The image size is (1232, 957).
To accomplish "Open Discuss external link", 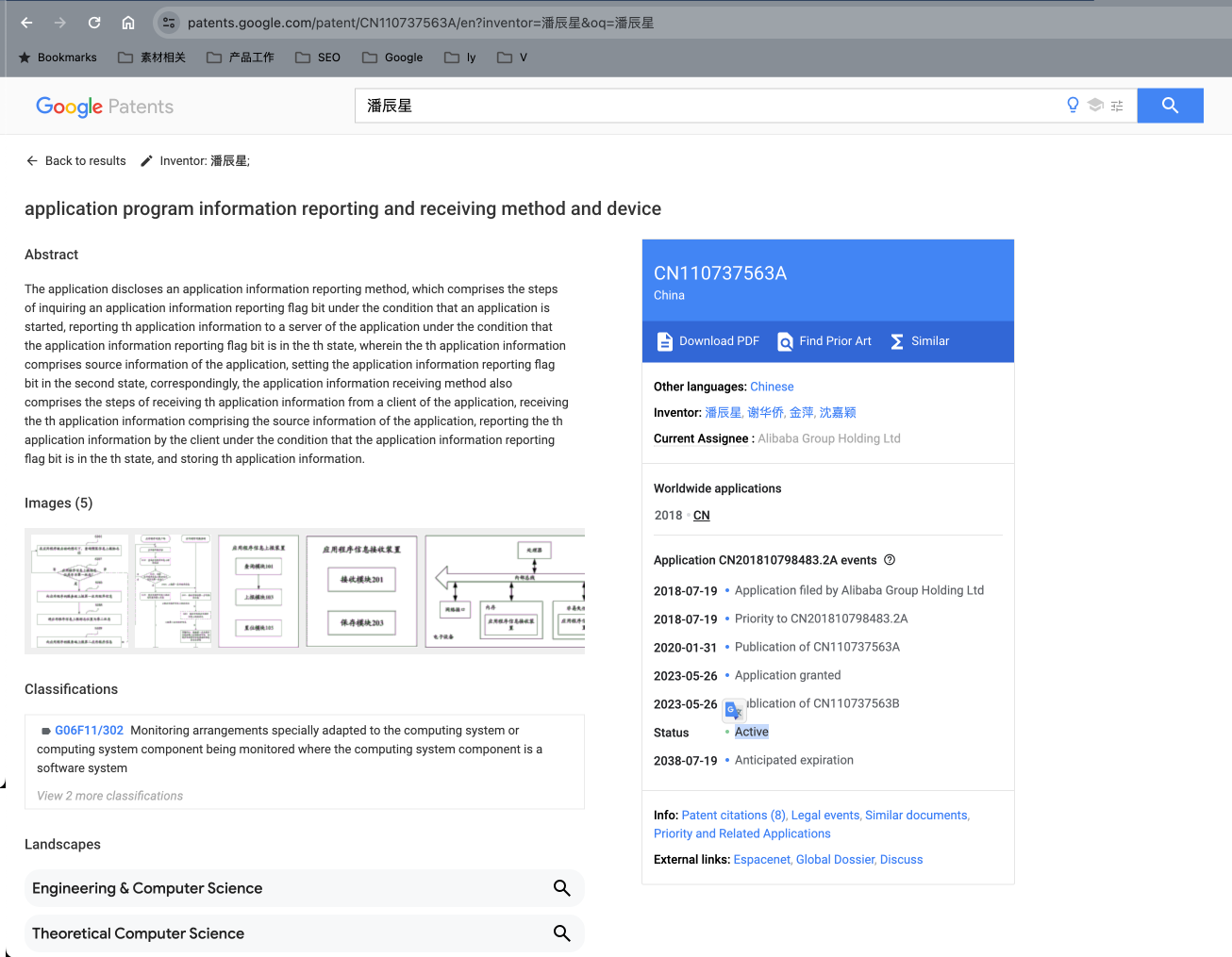I will (x=902, y=860).
